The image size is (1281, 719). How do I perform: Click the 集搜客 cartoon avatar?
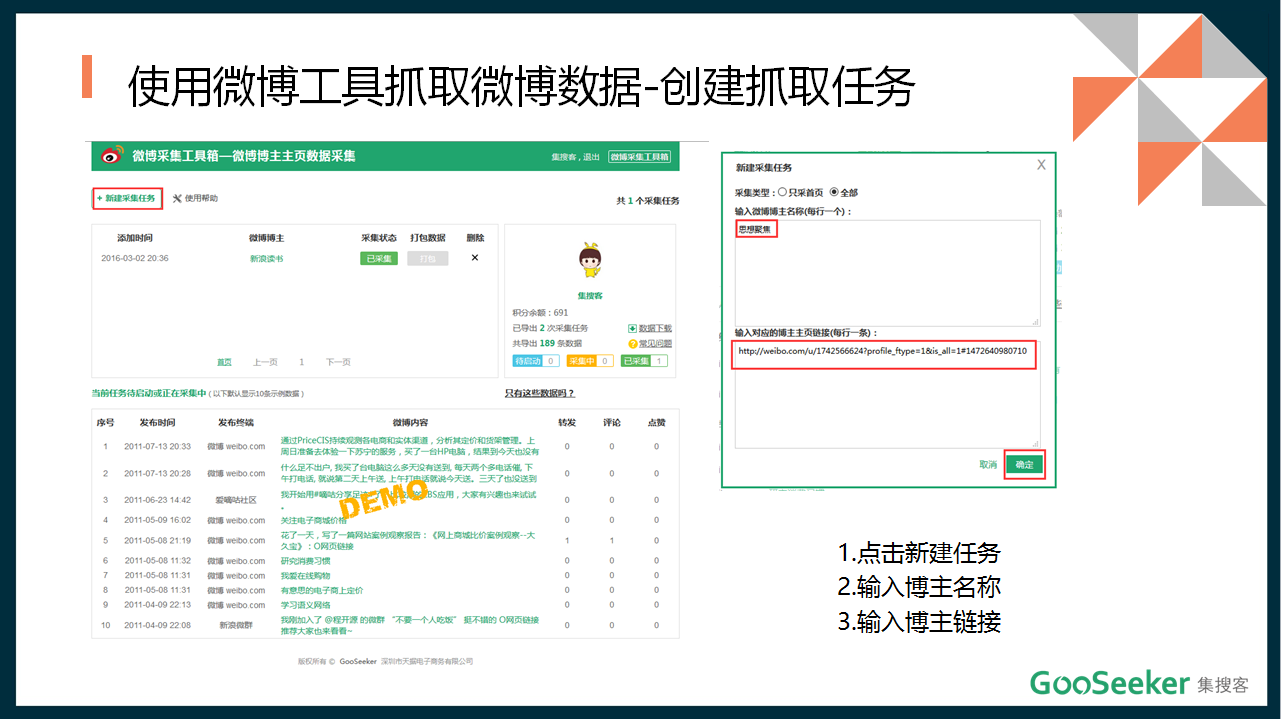coord(590,262)
